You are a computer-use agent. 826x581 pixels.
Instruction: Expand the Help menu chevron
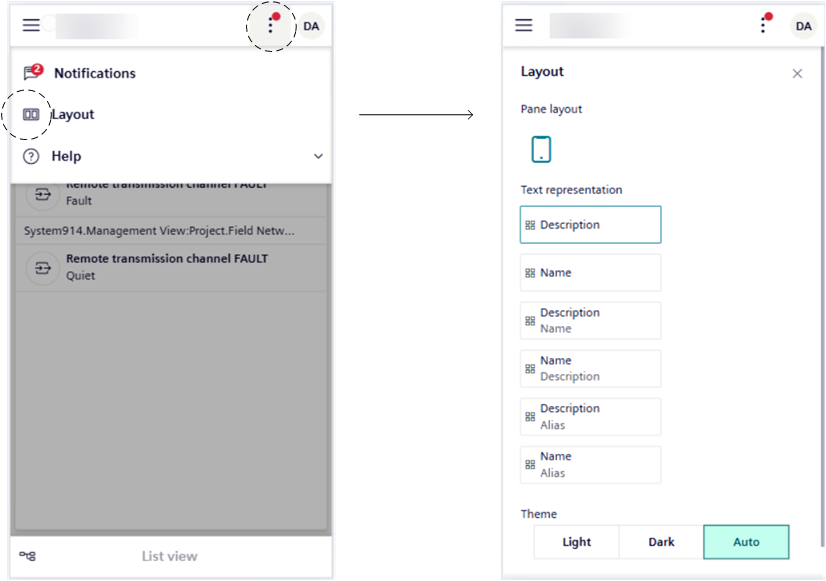pos(318,157)
